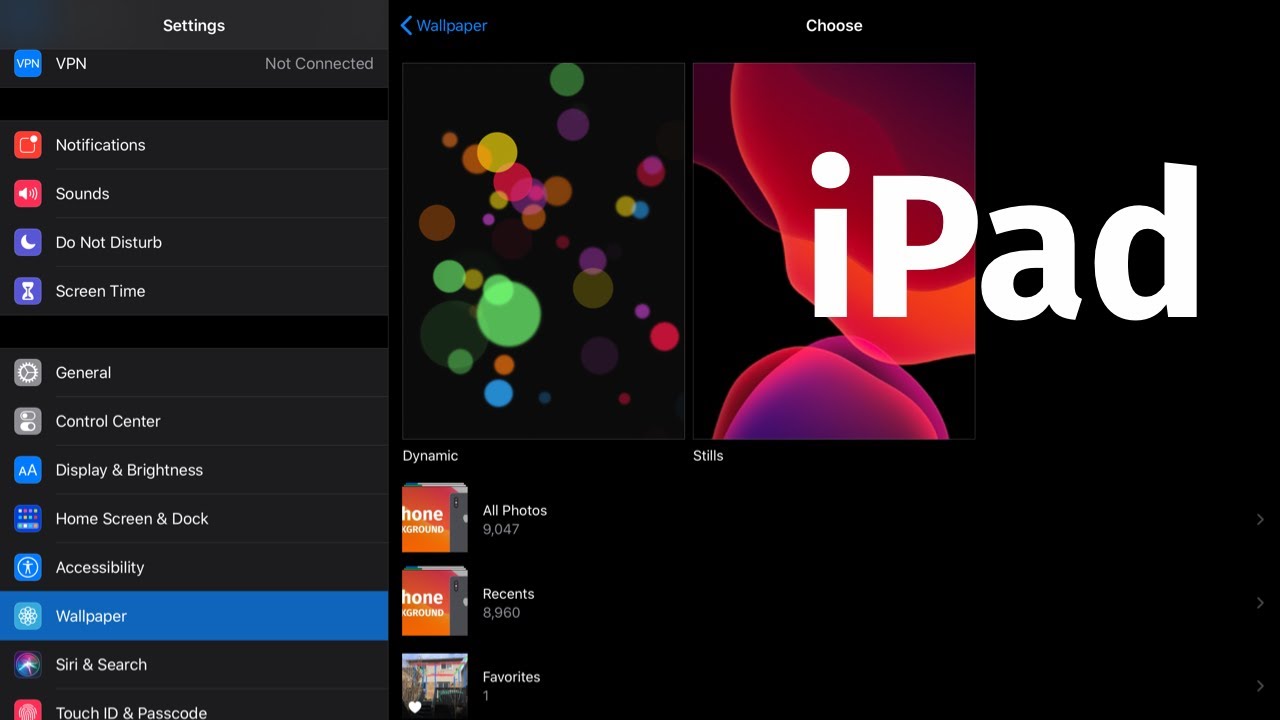Tap the Settings title header
This screenshot has height=720, width=1280.
tap(194, 26)
